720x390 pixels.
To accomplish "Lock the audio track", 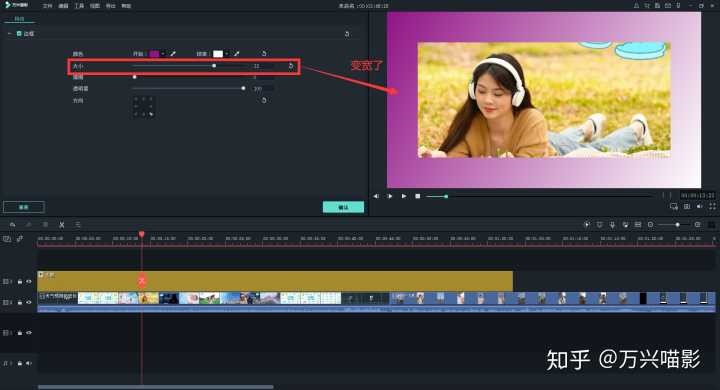I will pos(20,363).
